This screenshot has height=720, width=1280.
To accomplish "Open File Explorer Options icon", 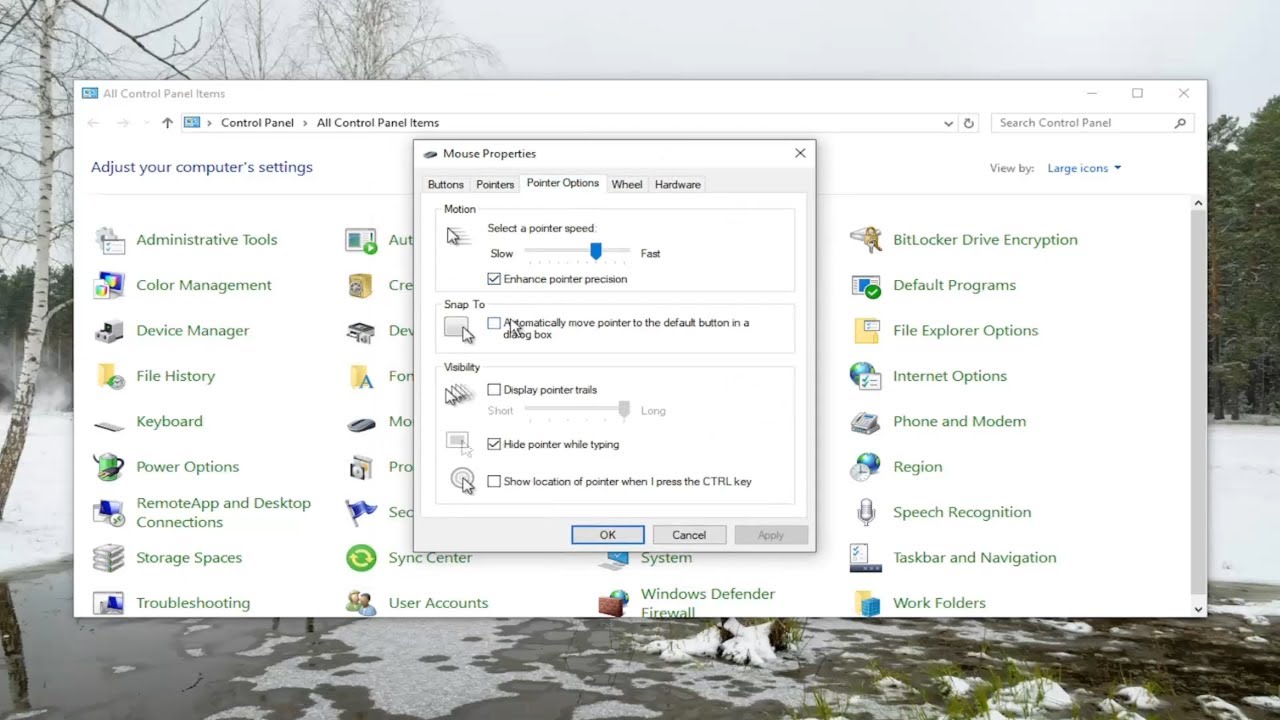I will [866, 331].
